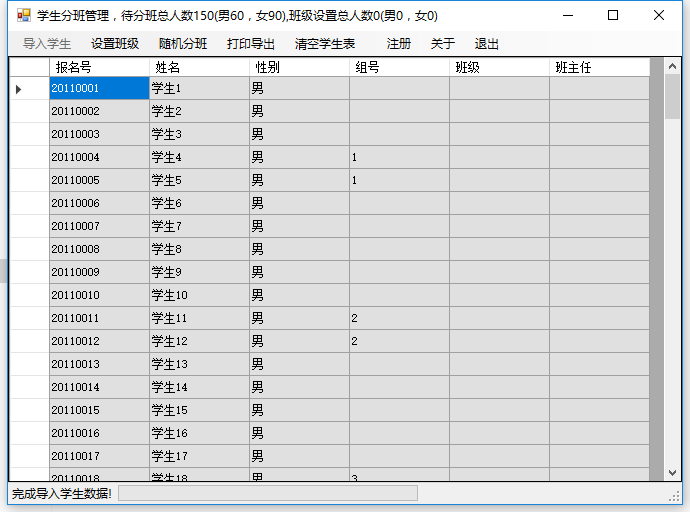Select cell 20110016

click(99, 433)
